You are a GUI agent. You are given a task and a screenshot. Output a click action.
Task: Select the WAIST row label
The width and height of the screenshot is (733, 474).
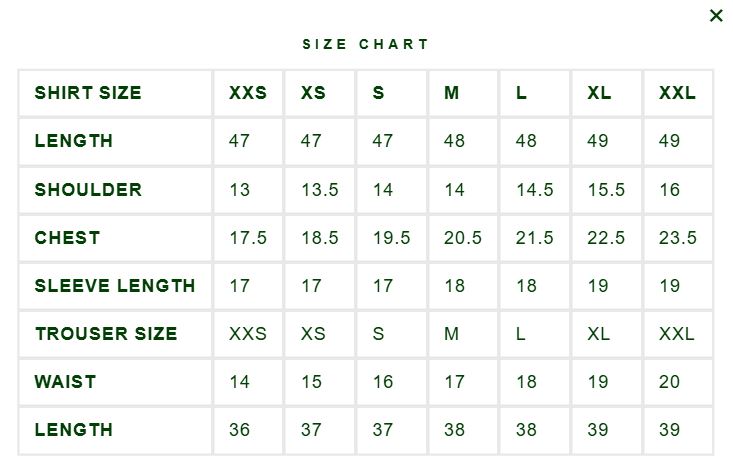65,382
